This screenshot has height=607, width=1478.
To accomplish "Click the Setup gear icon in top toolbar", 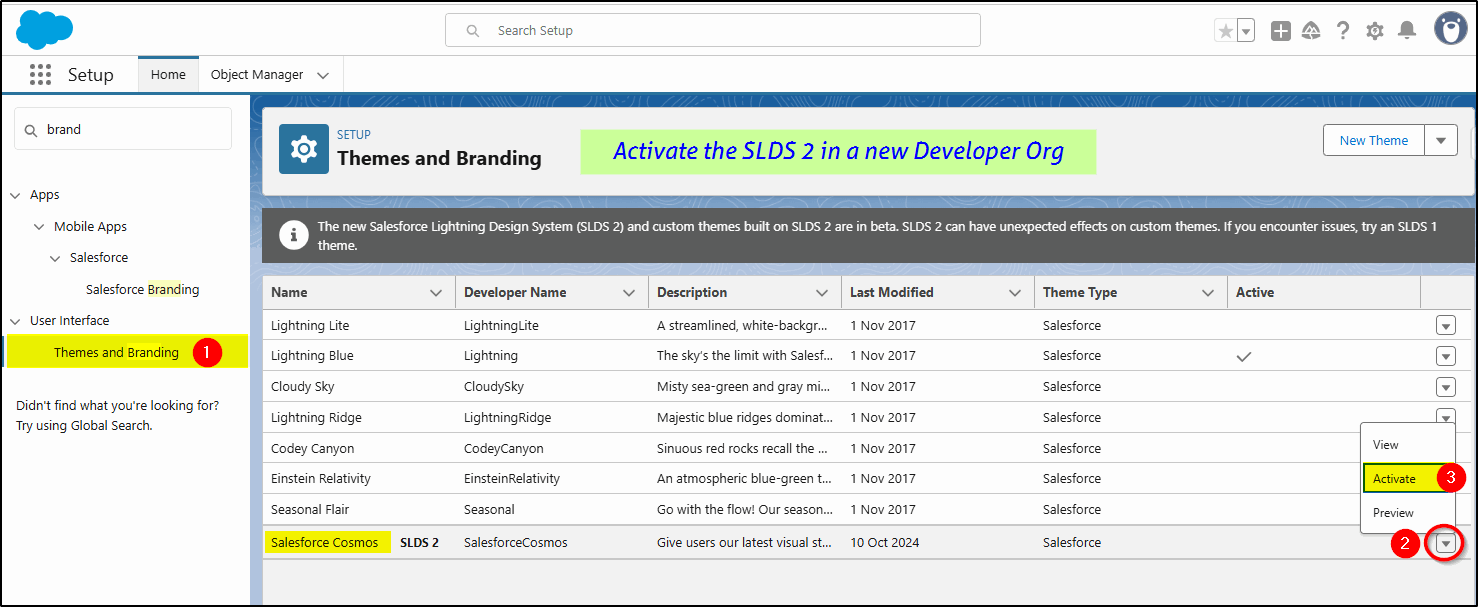I will [x=1375, y=31].
